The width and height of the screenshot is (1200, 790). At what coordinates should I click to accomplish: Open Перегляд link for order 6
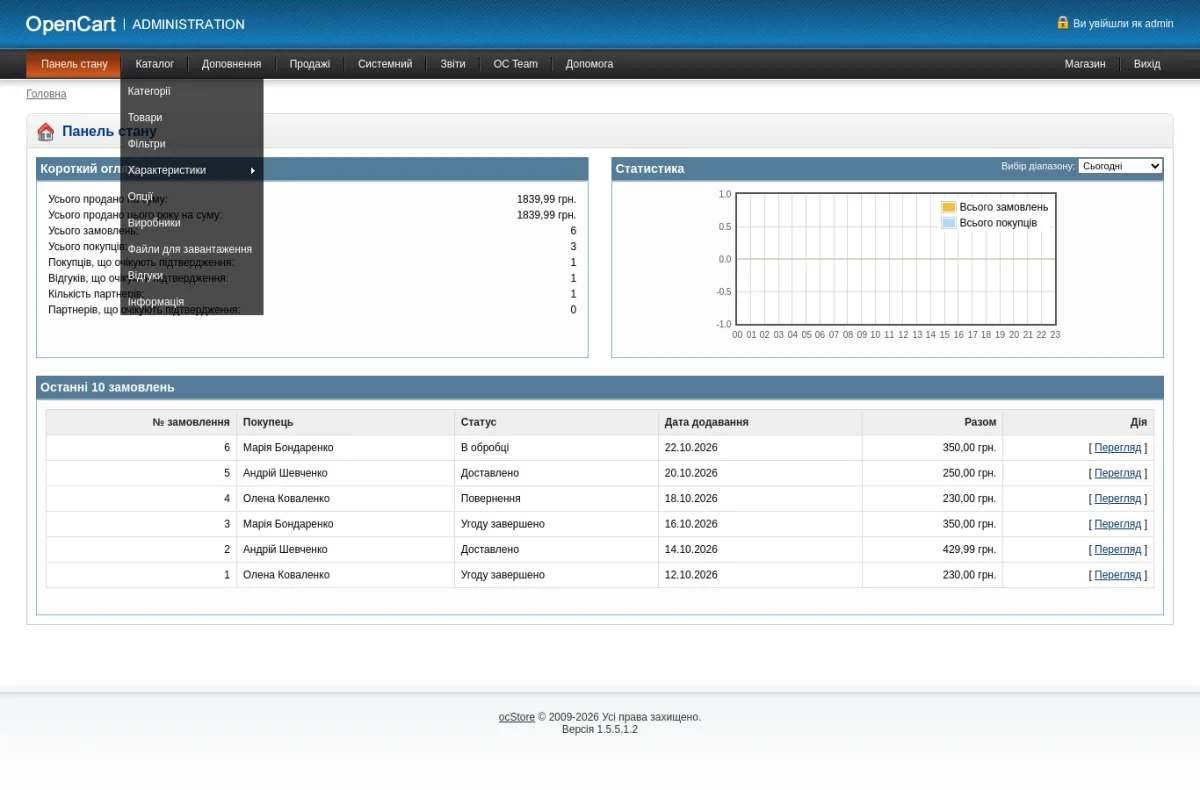click(x=1118, y=448)
